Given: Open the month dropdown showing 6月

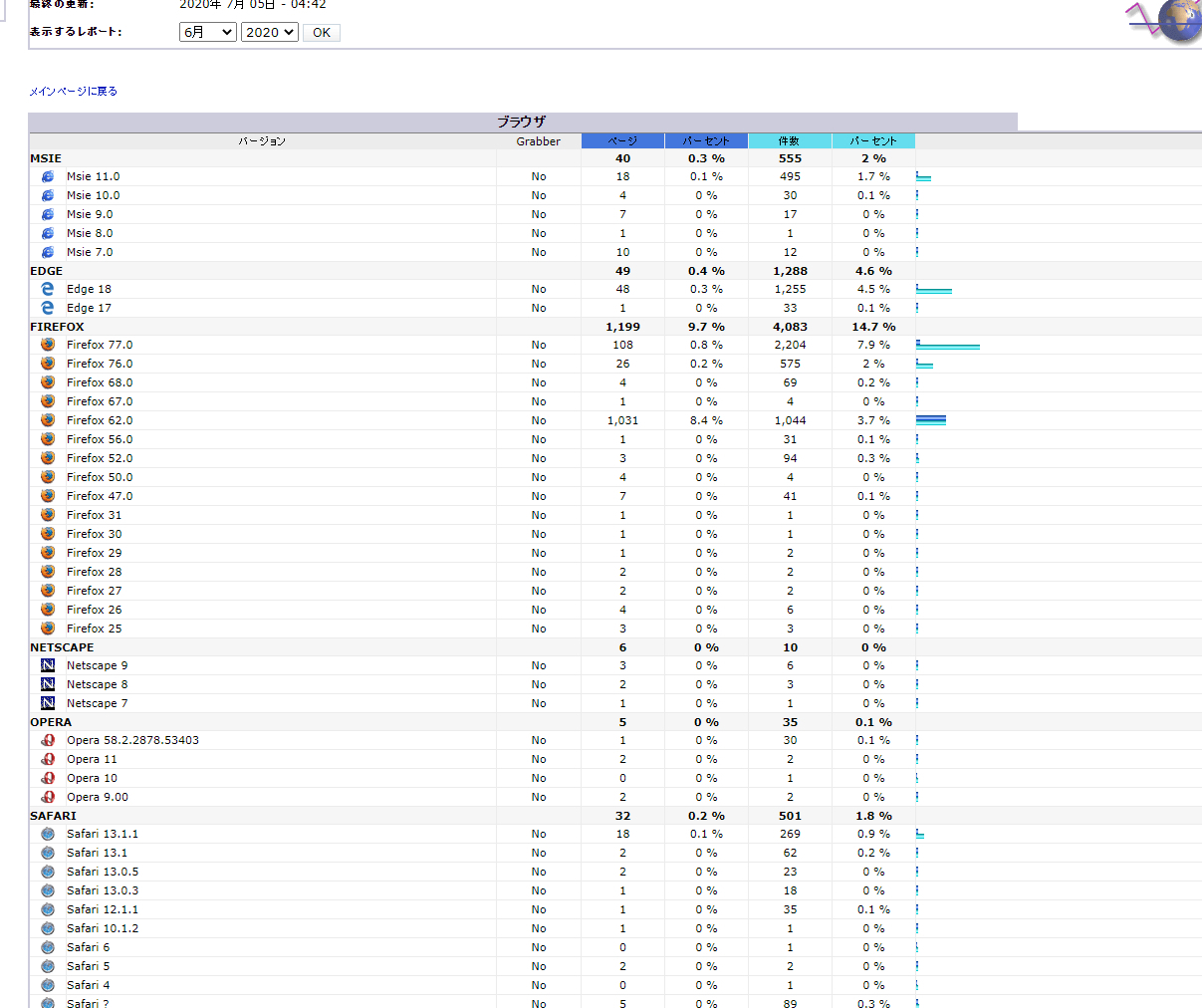Looking at the screenshot, I should tap(207, 32).
